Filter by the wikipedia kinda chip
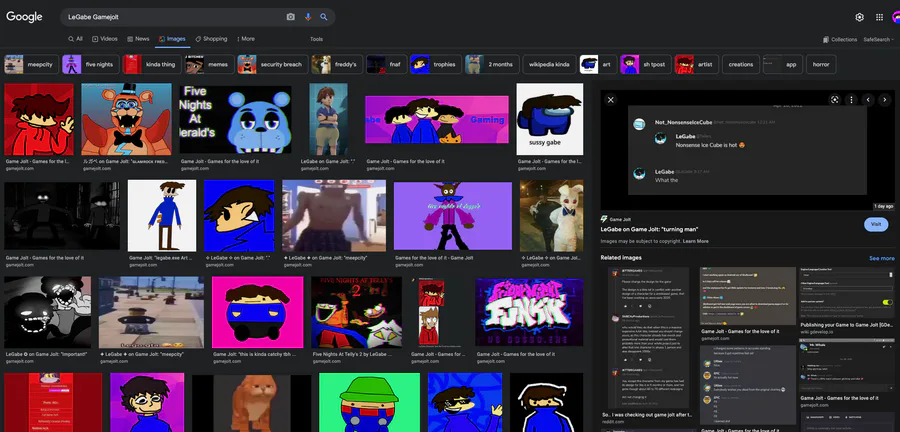Screen dimensions: 900x432 point(549,64)
